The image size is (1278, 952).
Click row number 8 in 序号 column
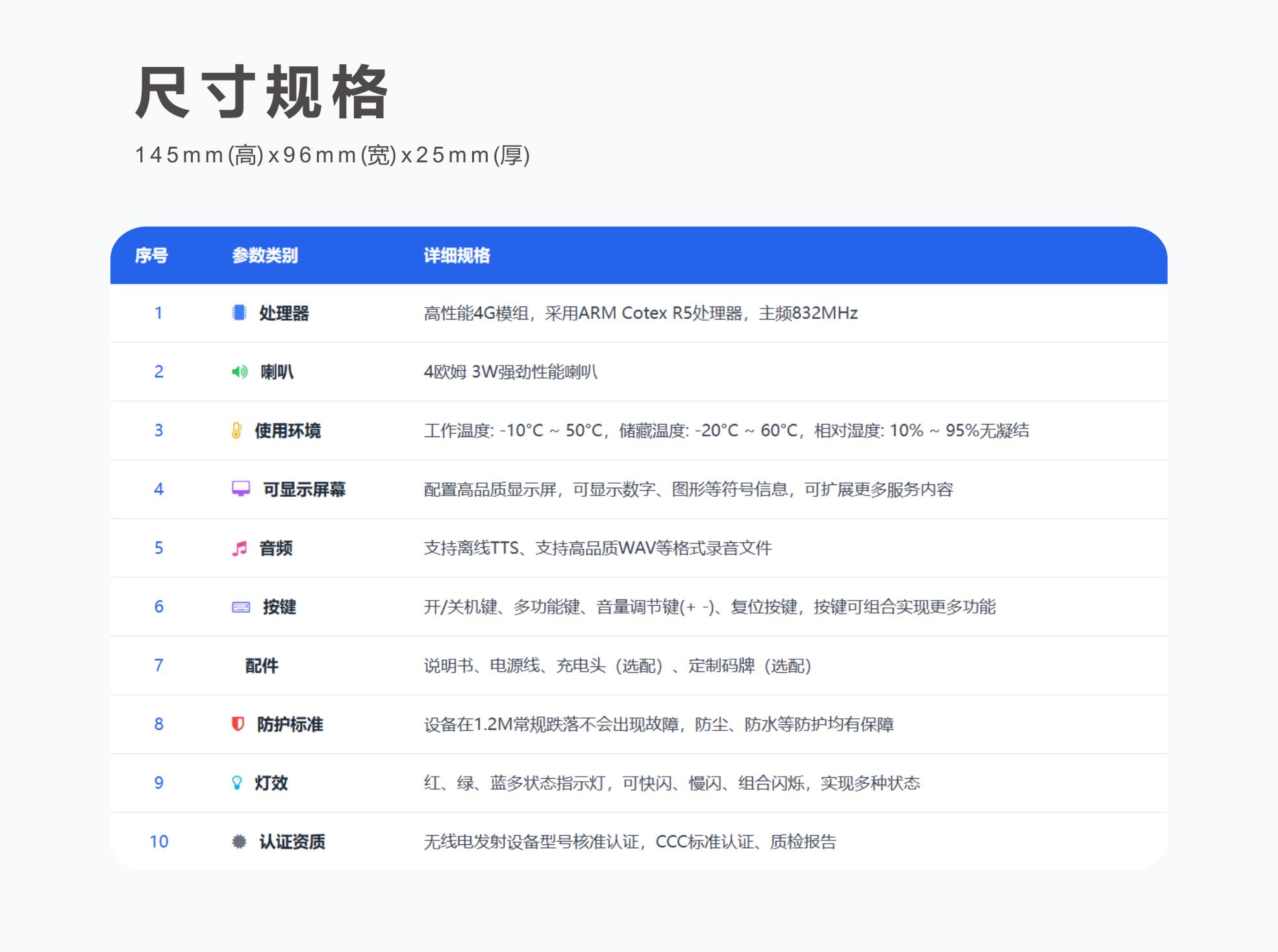(158, 724)
